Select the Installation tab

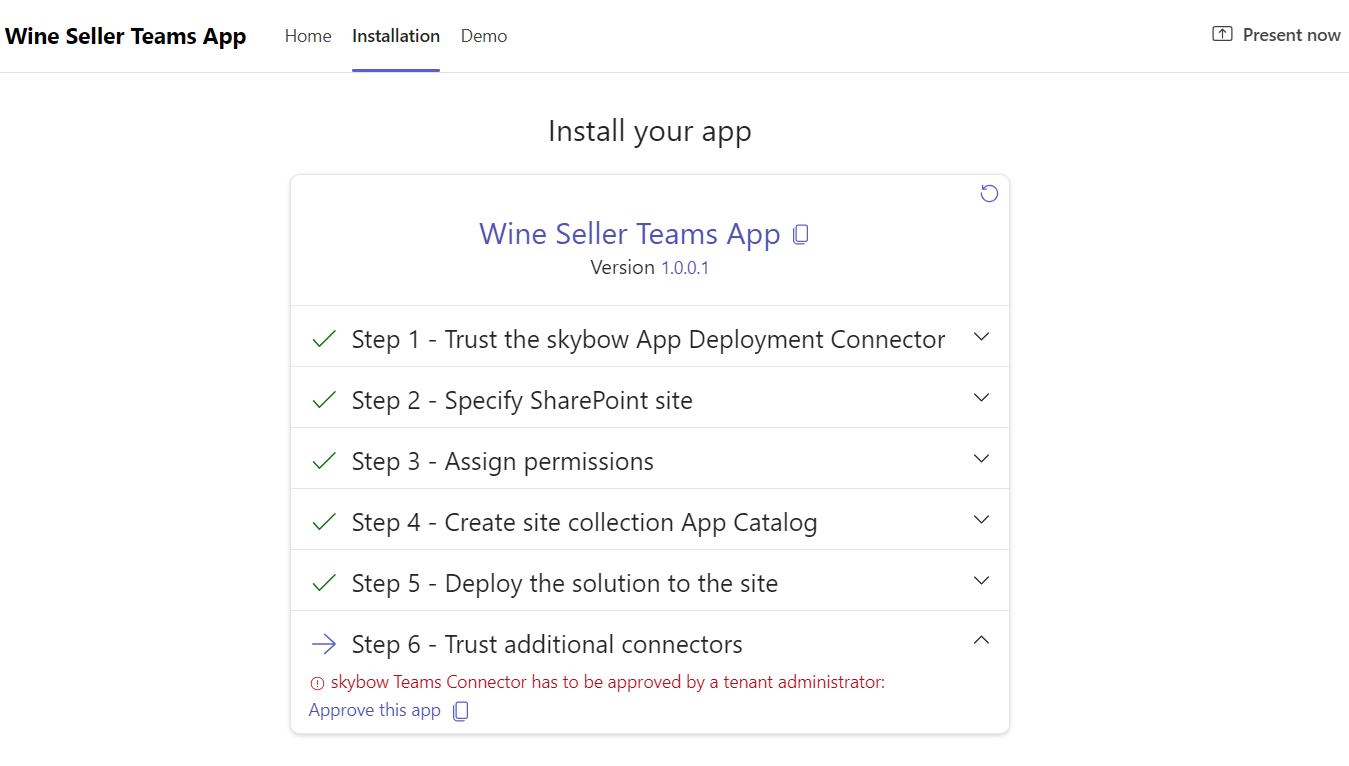(396, 36)
